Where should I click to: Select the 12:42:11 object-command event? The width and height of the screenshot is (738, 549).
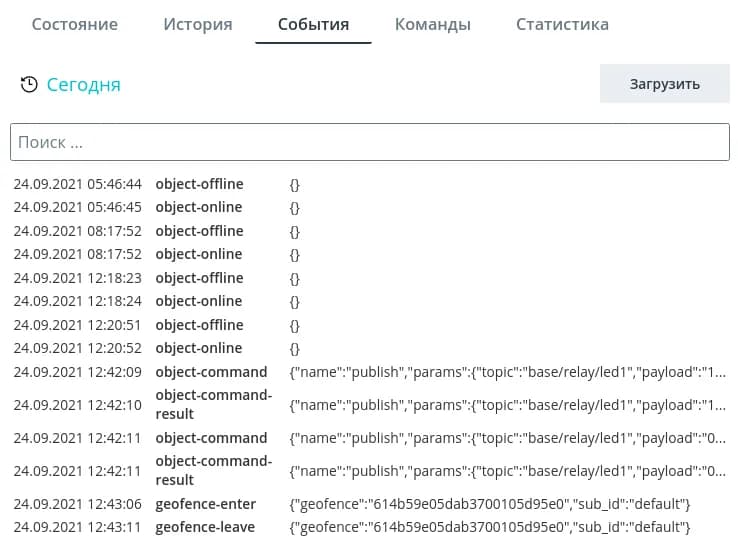click(x=211, y=438)
